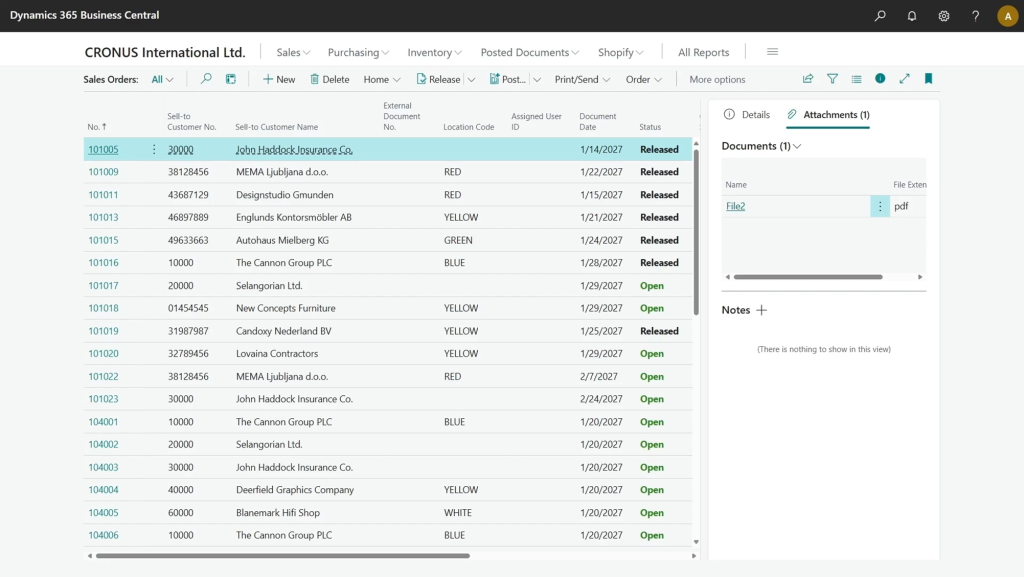
Task: Switch to the Details tab
Action: 747,114
